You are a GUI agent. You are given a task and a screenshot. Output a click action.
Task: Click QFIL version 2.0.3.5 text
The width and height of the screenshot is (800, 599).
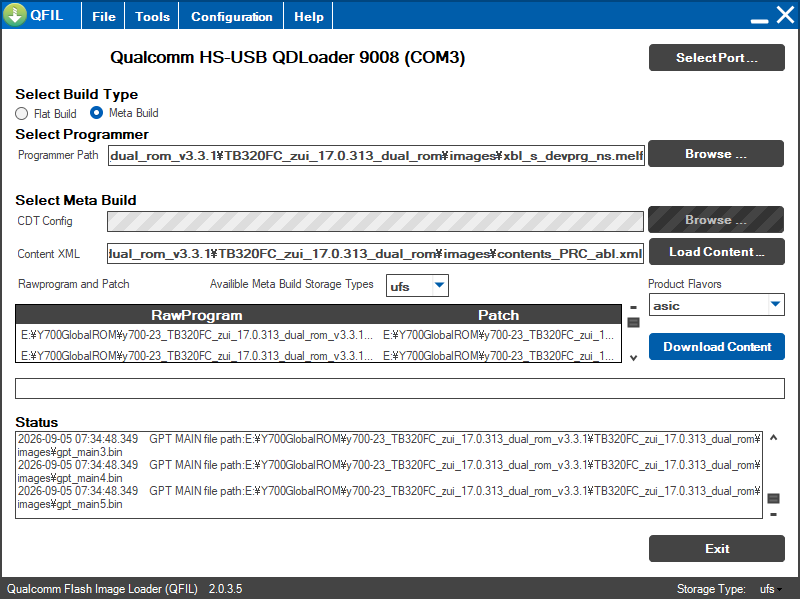[226, 589]
